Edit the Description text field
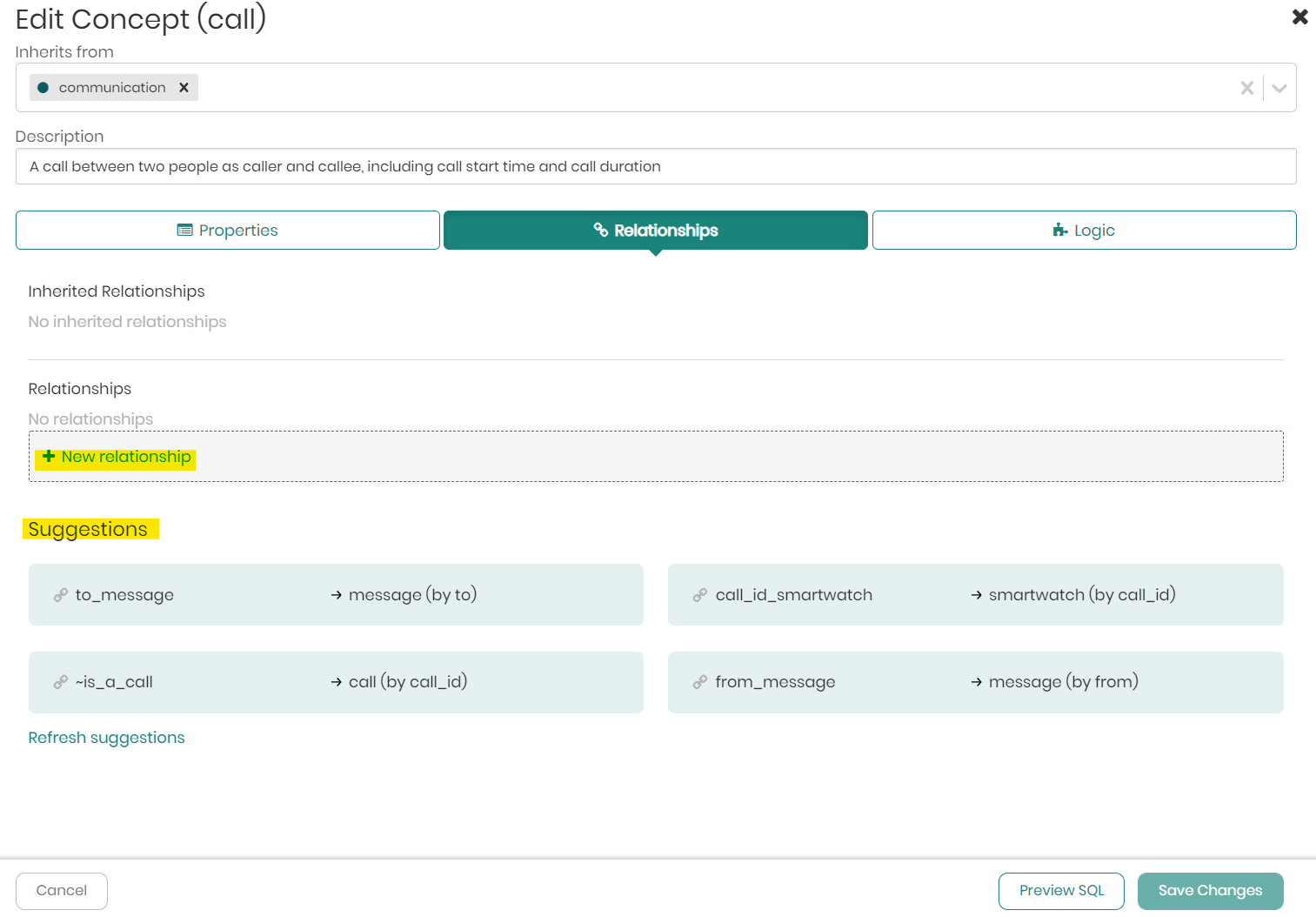The width and height of the screenshot is (1316, 917). click(655, 166)
